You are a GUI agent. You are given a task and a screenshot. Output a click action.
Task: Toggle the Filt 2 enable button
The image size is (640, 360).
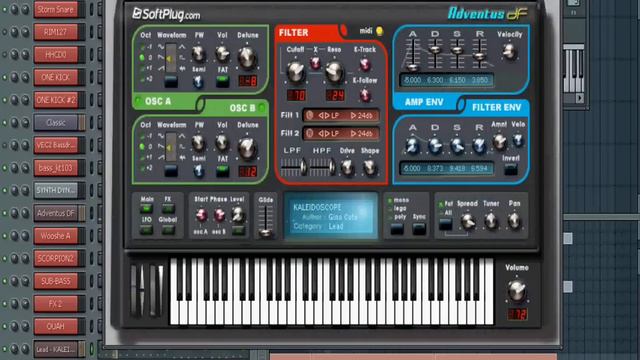click(x=309, y=133)
